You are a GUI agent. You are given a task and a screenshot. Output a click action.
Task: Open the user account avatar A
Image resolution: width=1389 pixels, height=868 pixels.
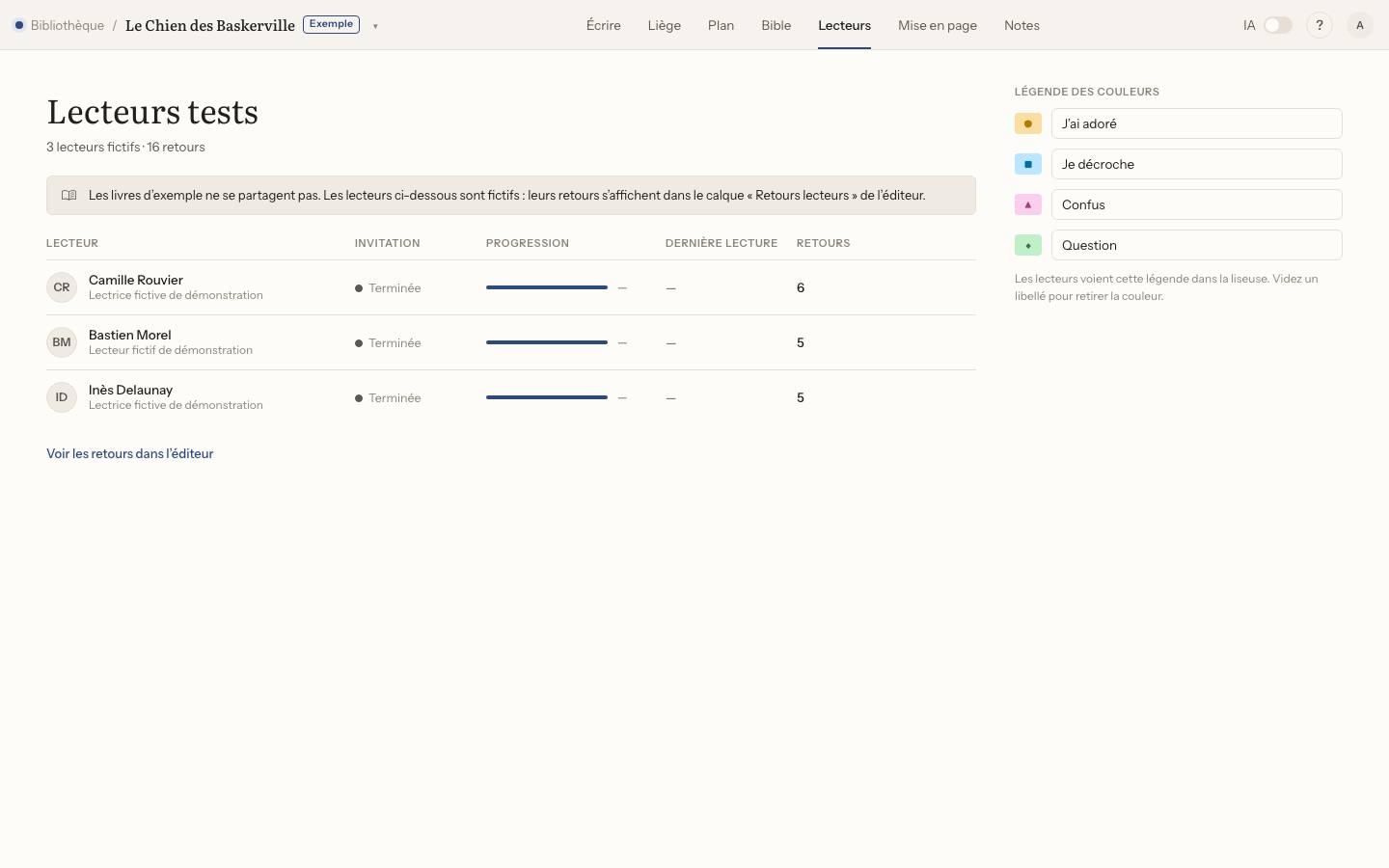(1360, 25)
